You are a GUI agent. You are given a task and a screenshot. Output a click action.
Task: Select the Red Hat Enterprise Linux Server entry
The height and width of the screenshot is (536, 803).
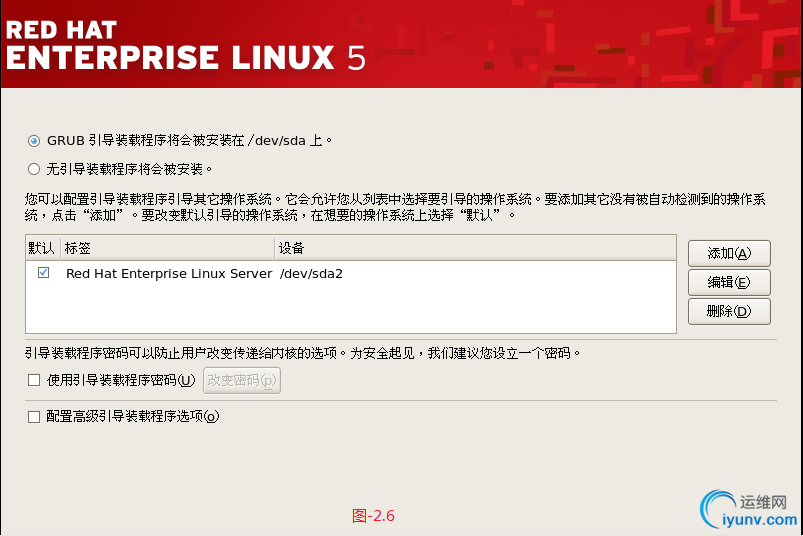168,273
